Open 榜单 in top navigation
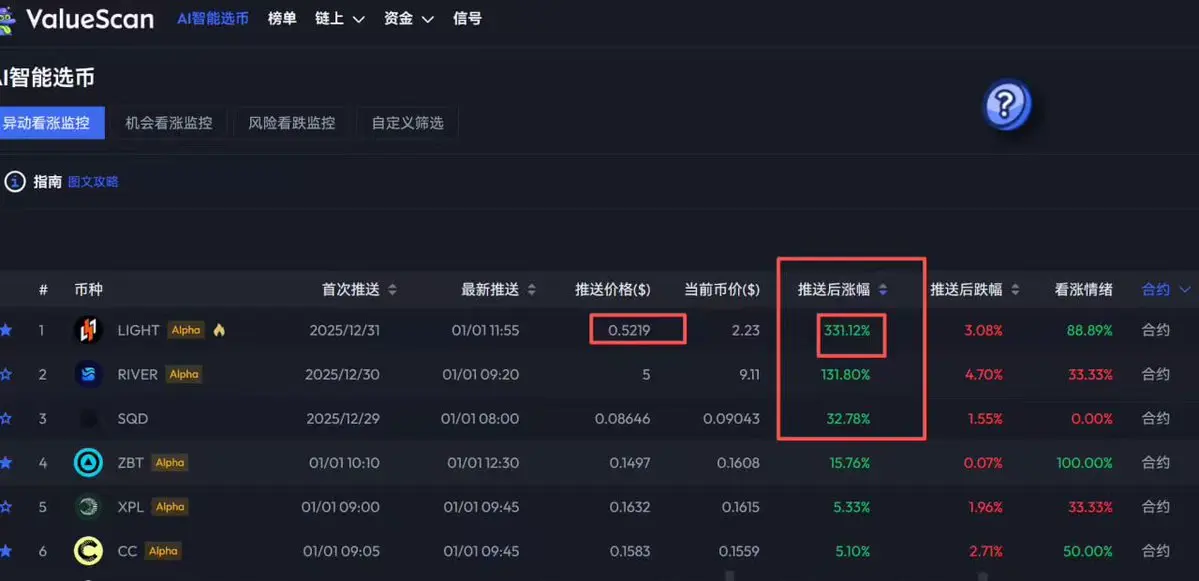The image size is (1199, 581). [282, 18]
